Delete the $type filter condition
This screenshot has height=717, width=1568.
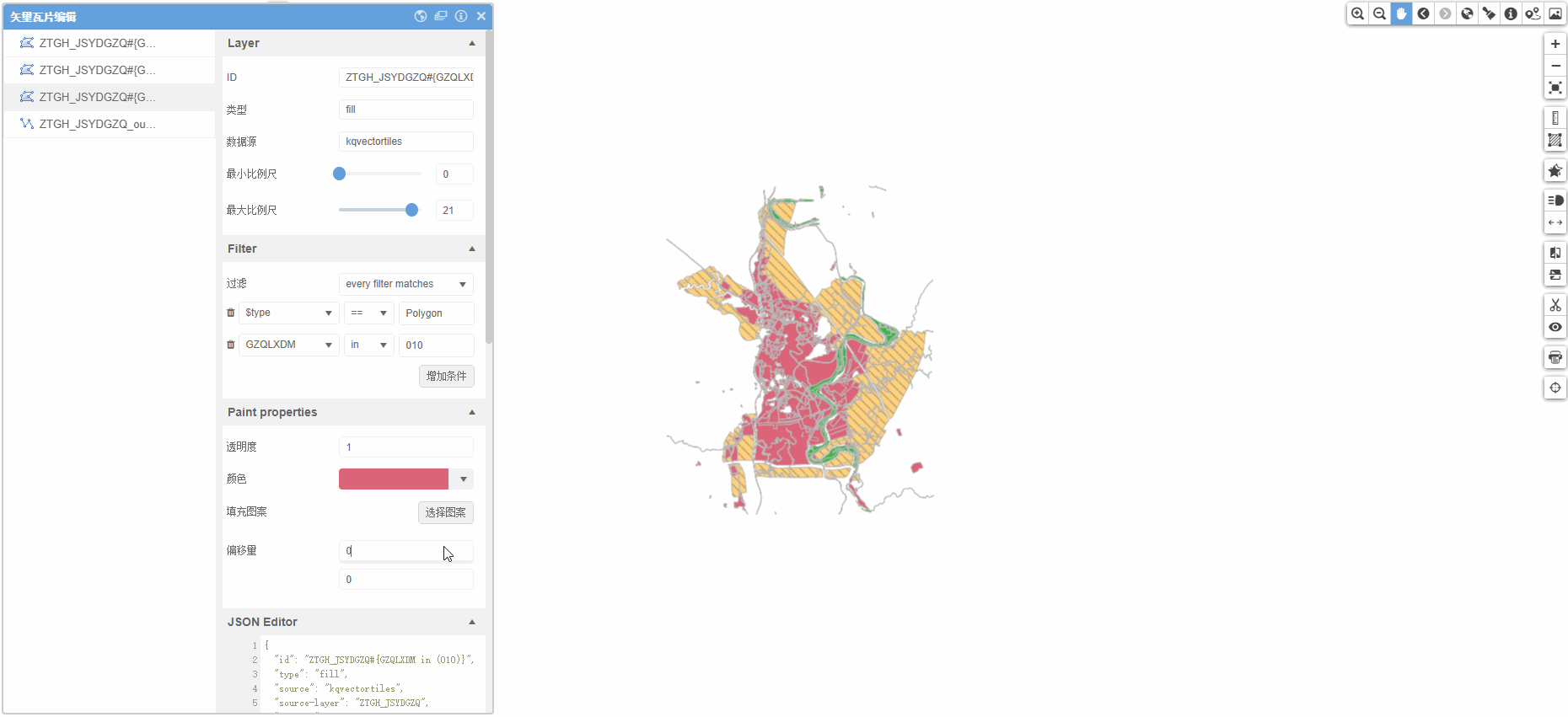pyautogui.click(x=231, y=313)
